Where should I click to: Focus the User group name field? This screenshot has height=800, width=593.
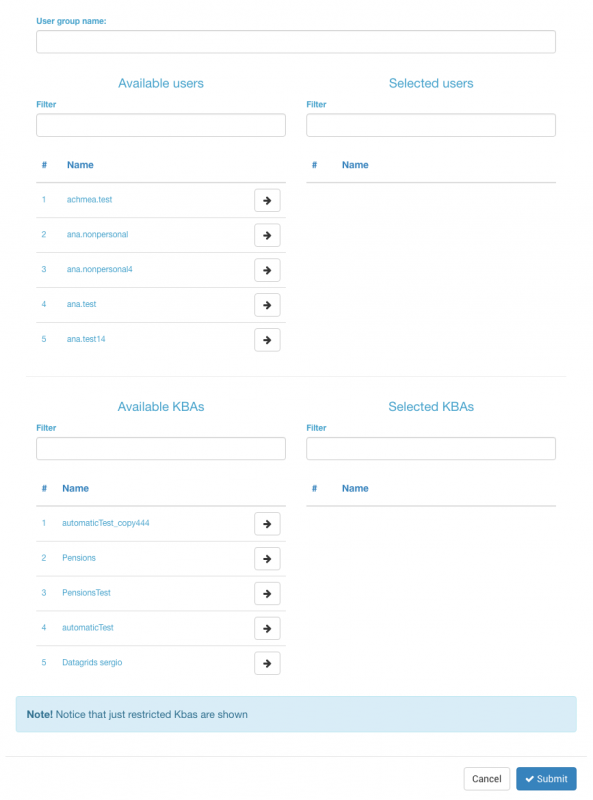coord(296,42)
